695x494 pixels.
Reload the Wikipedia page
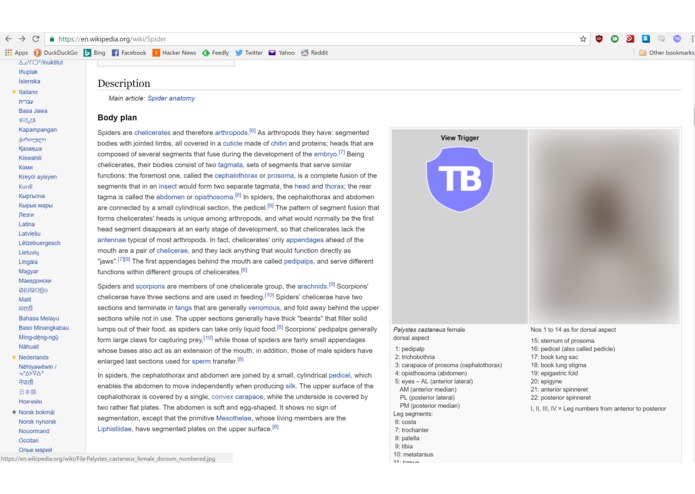point(36,39)
